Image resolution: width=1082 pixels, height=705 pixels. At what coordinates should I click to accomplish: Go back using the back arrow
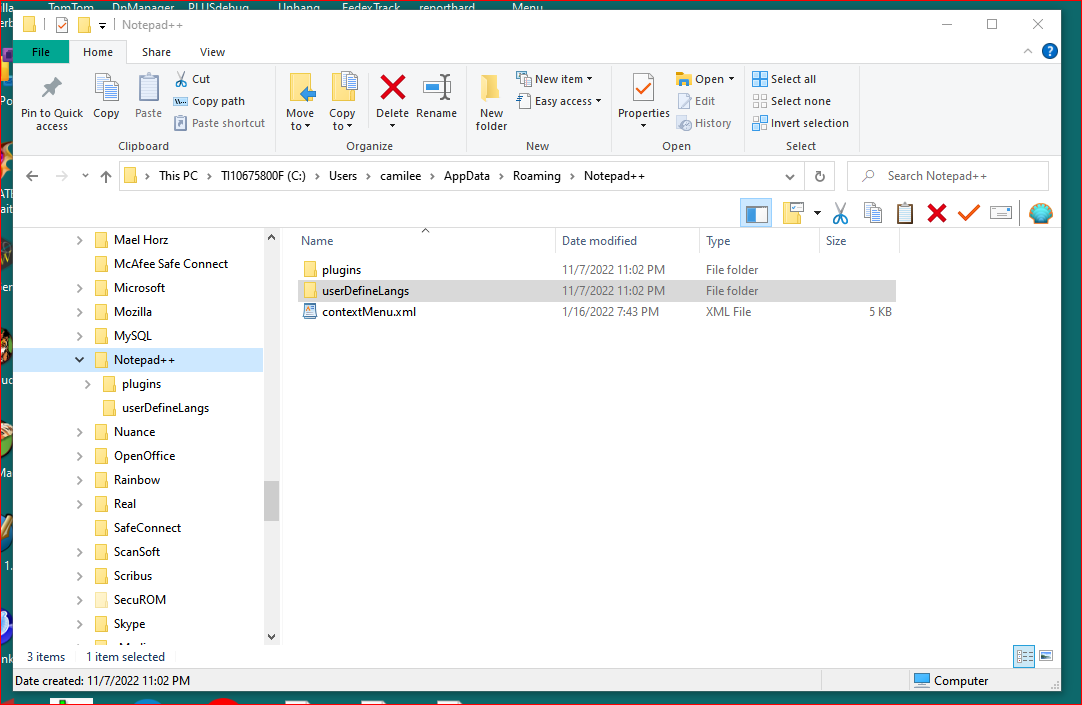point(32,177)
